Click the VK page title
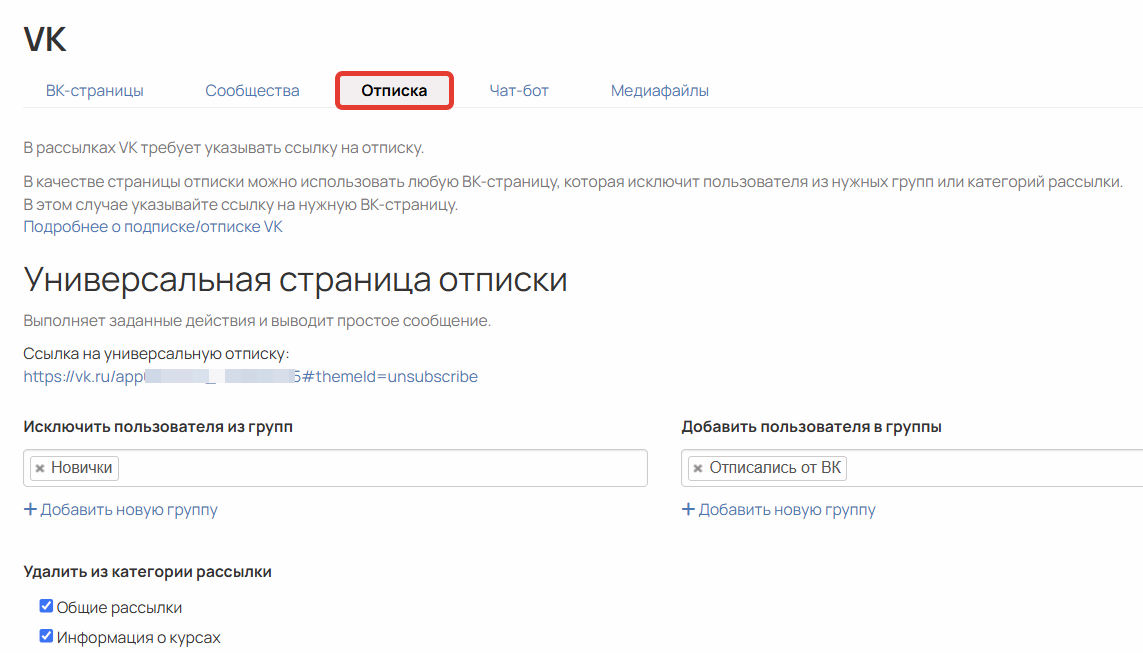Screen dimensions: 1143x653 [x=44, y=39]
